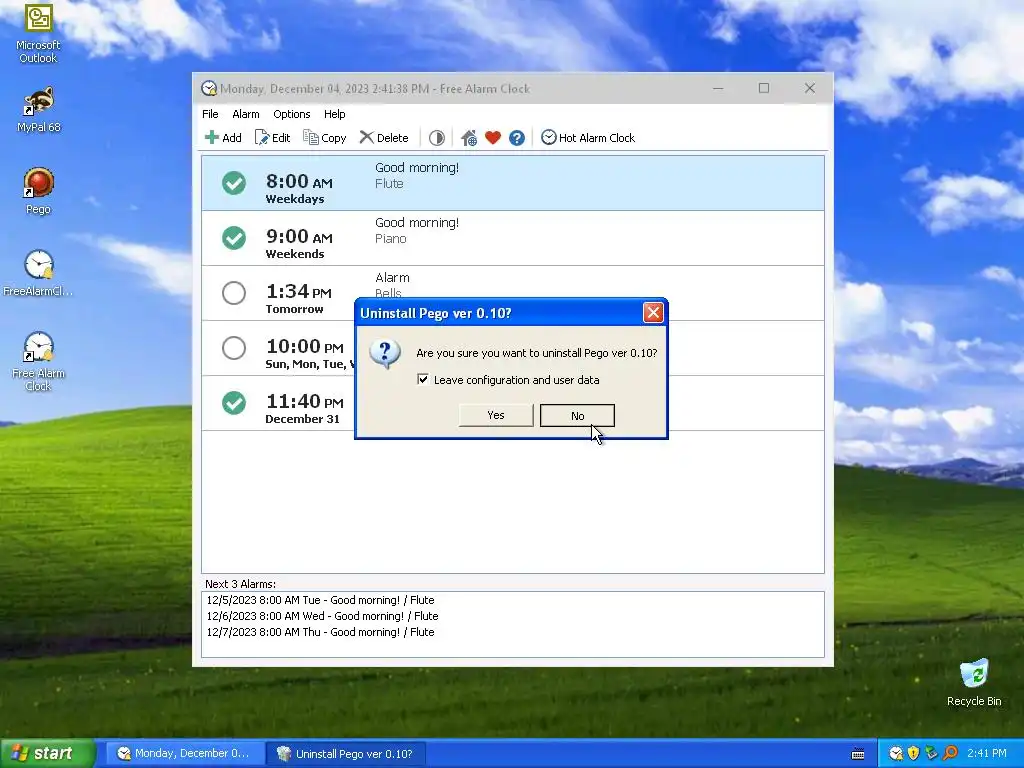Open the Help menu
This screenshot has width=1024, height=768.
tap(334, 114)
